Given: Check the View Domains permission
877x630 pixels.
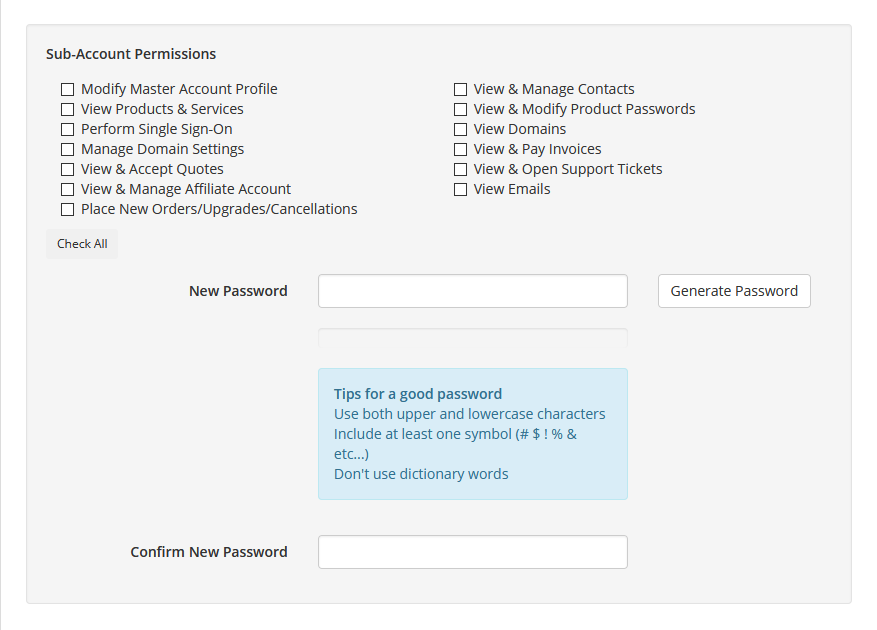Looking at the screenshot, I should pos(460,129).
